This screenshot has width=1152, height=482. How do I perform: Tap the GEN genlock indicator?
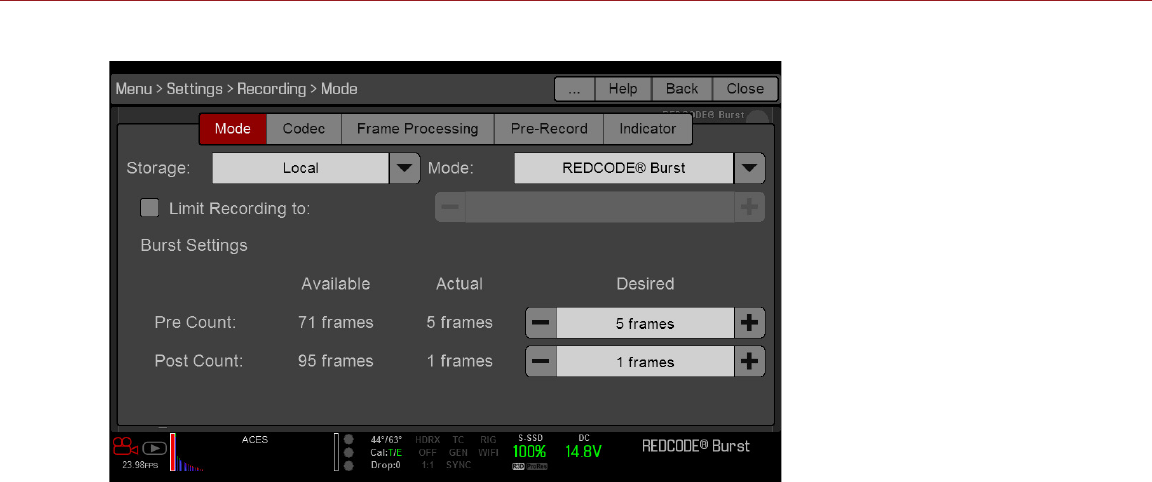pos(458,453)
